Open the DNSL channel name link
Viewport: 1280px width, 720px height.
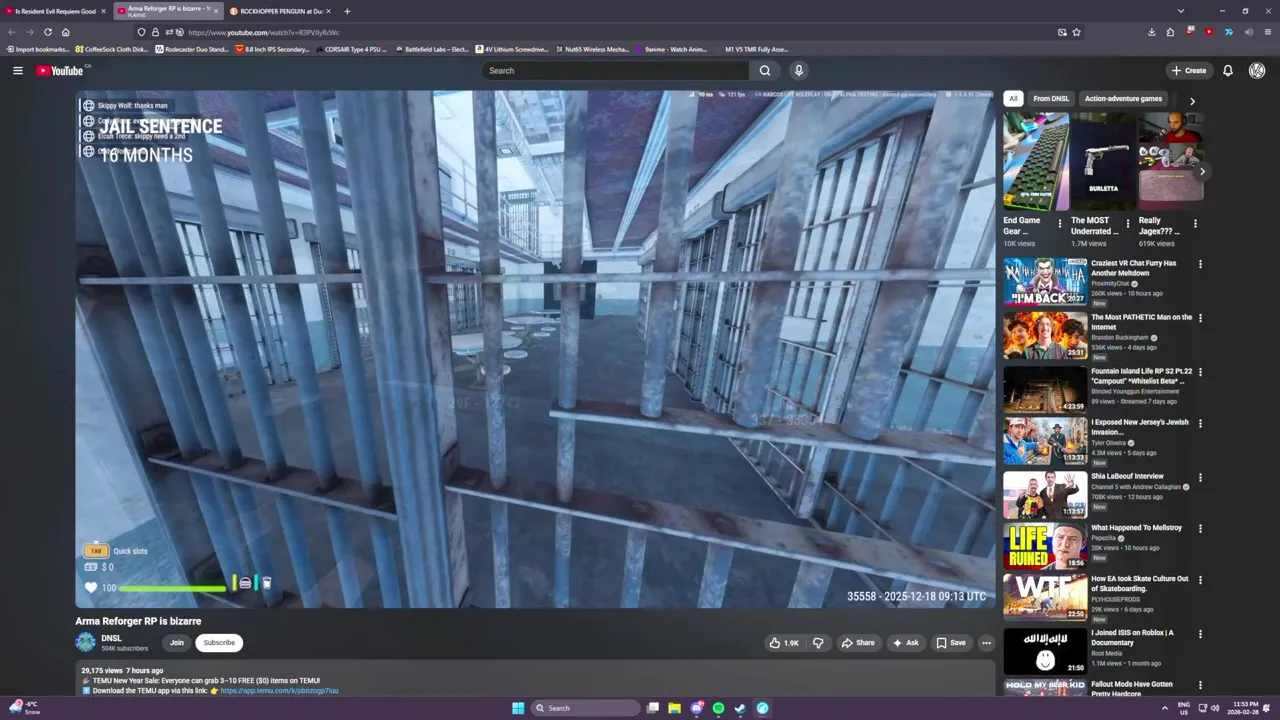tap(111, 638)
